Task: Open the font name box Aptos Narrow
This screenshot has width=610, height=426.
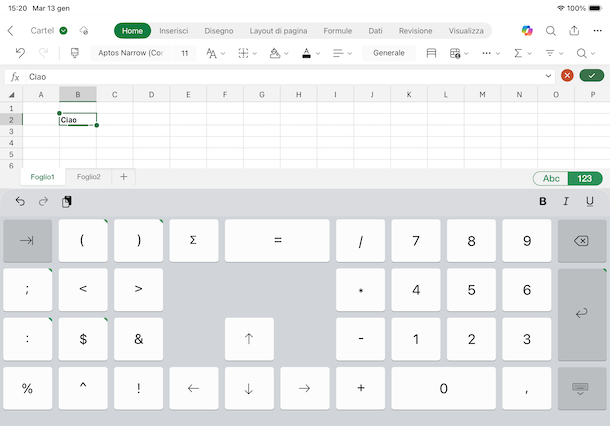Action: click(130, 53)
